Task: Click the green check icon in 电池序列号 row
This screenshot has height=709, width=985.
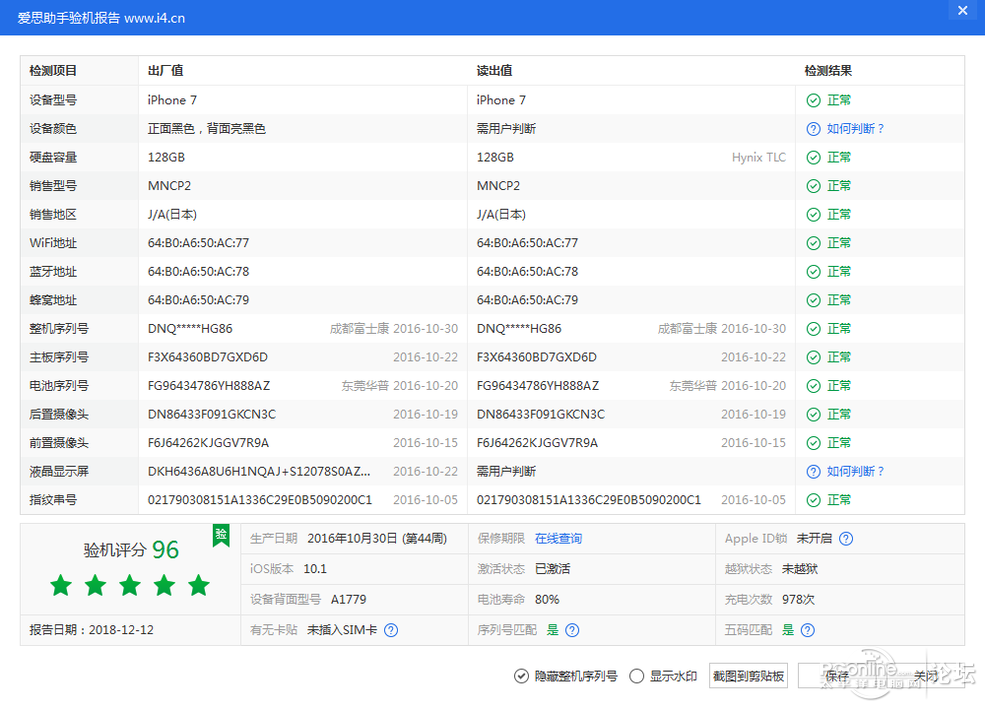Action: point(814,386)
